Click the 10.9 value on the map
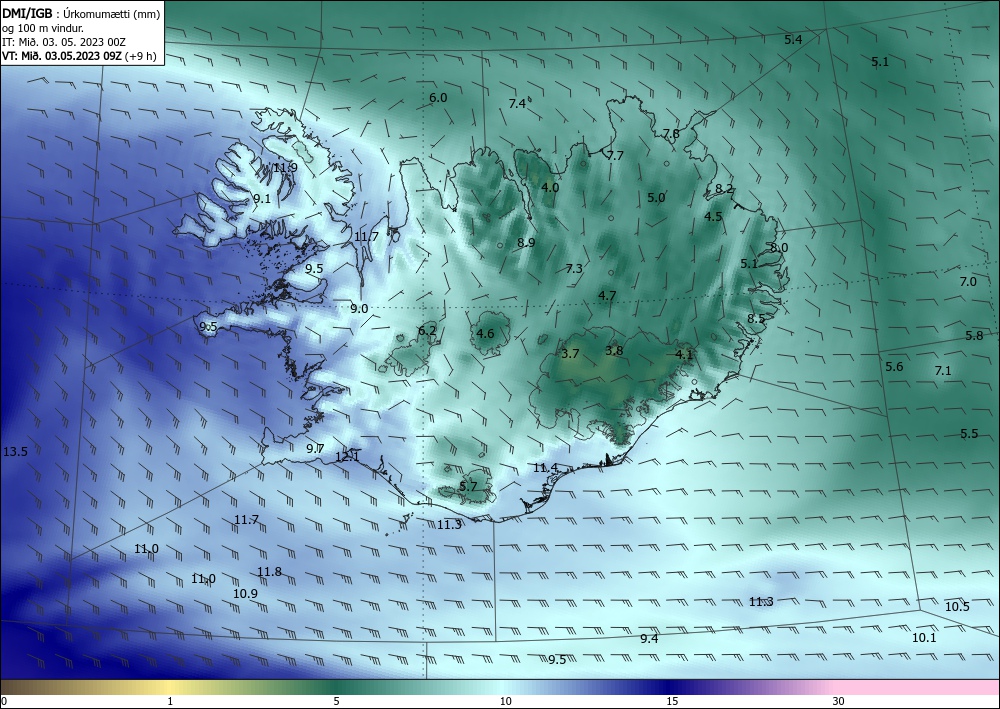1000x709 pixels. (245, 593)
